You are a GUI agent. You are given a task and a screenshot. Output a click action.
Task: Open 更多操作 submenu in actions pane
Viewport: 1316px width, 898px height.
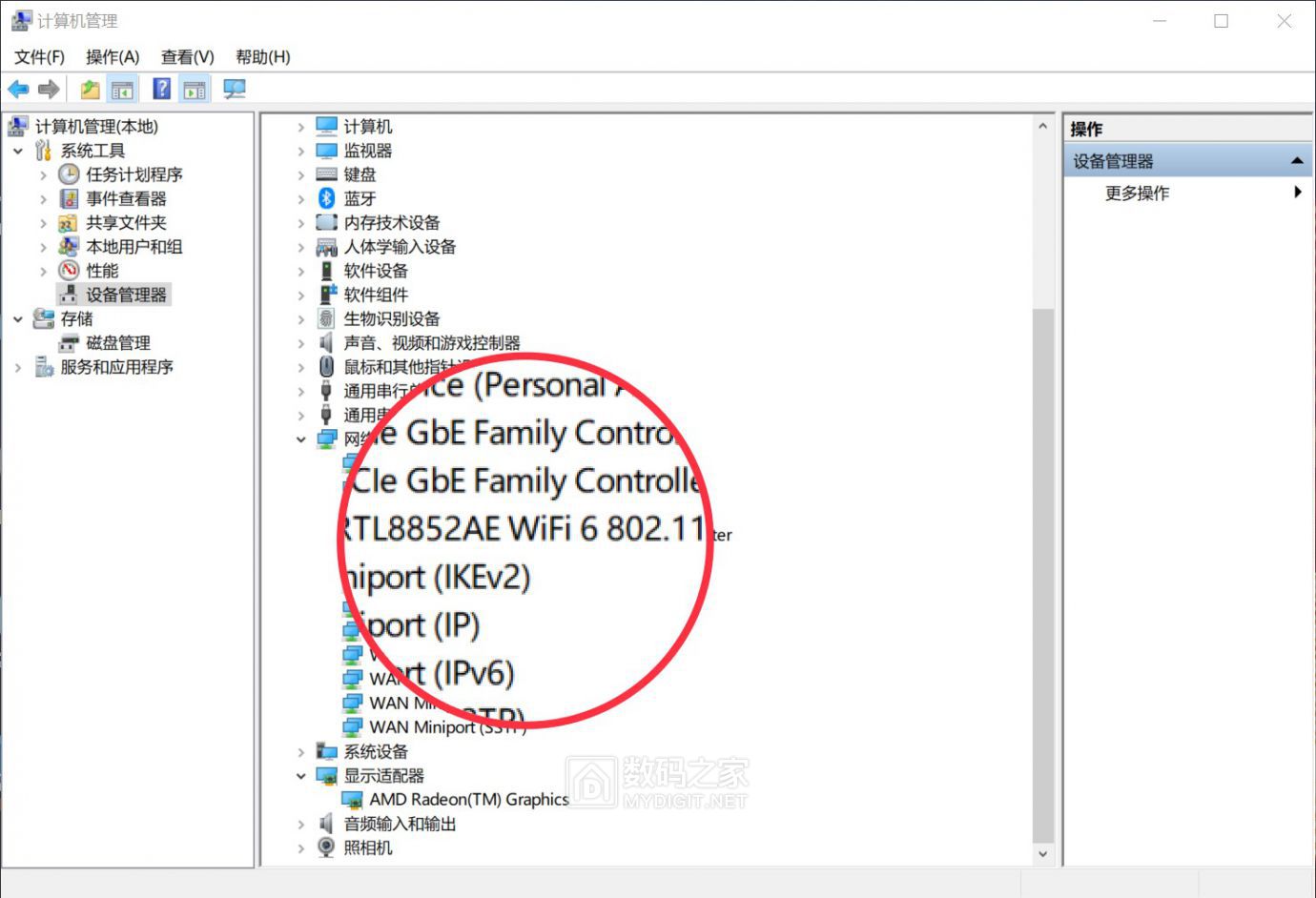(1188, 193)
